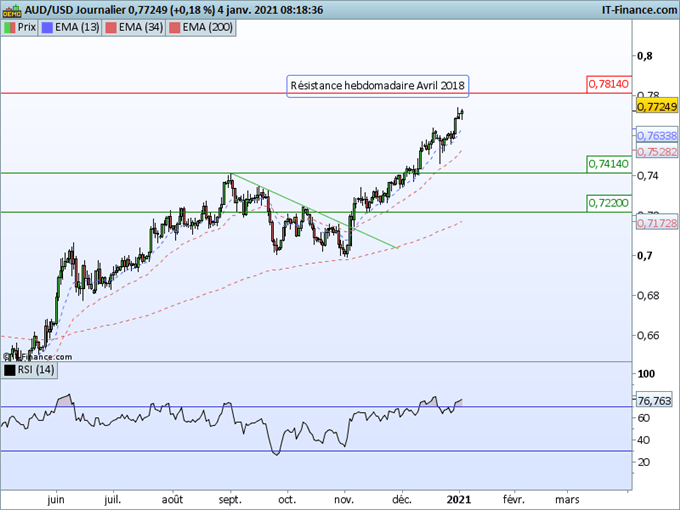The height and width of the screenshot is (510, 680).
Task: Click the 'oct.' label on time axis
Action: [x=287, y=500]
